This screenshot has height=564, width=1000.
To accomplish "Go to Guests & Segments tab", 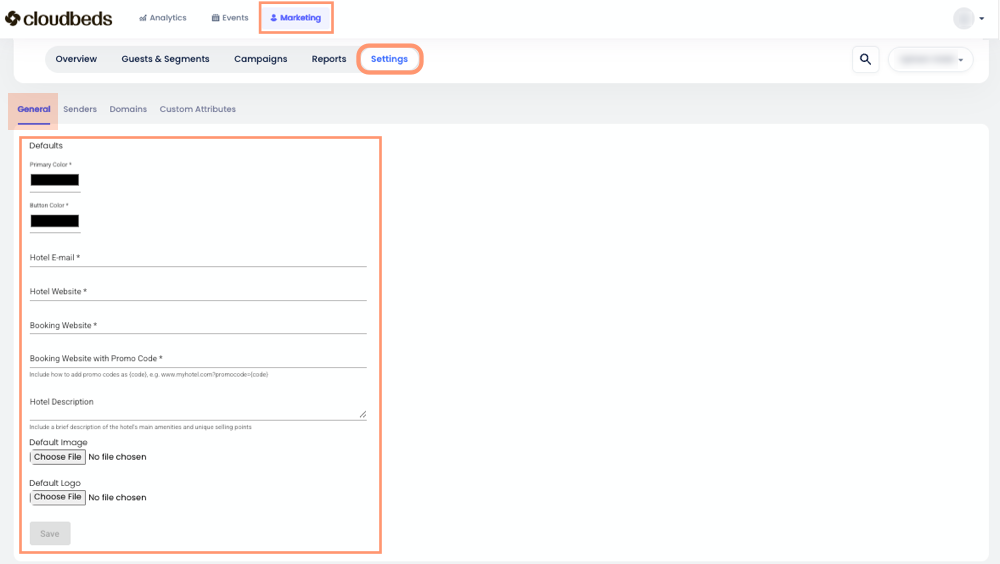I will [x=165, y=59].
